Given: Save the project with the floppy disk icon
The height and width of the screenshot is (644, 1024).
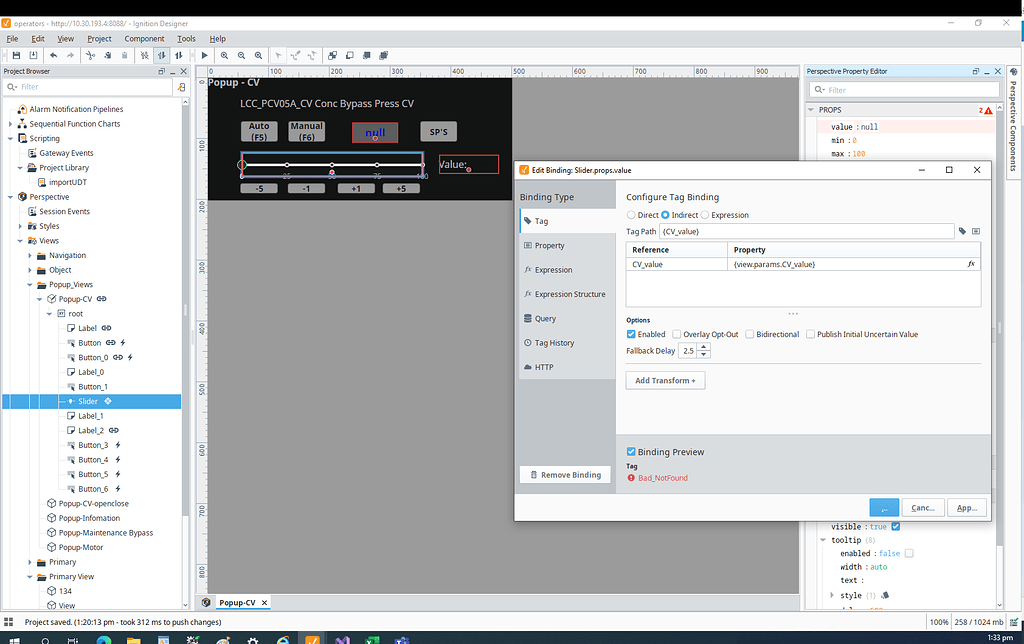Looking at the screenshot, I should click(16, 56).
